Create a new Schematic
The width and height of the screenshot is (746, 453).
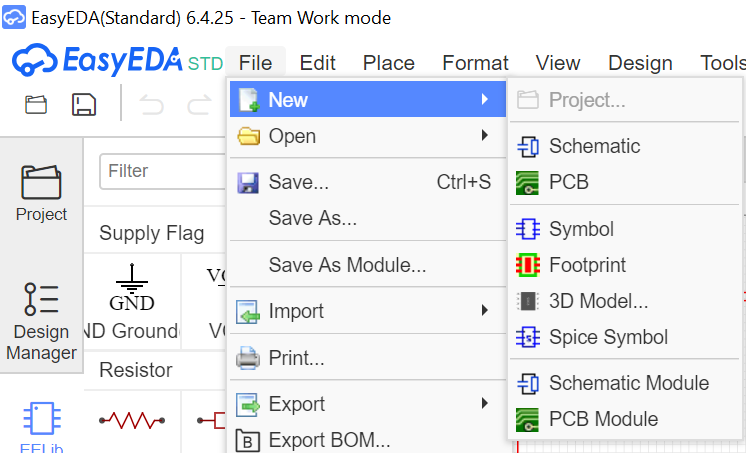[594, 146]
